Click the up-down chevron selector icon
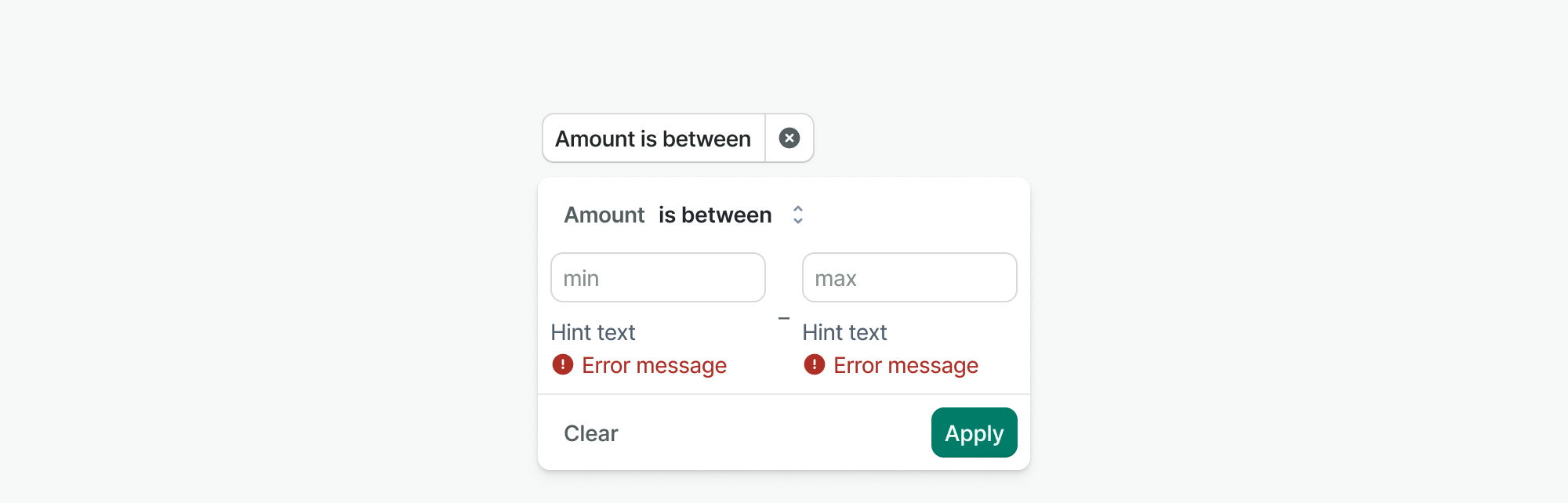The height and width of the screenshot is (503, 1568). (x=798, y=215)
